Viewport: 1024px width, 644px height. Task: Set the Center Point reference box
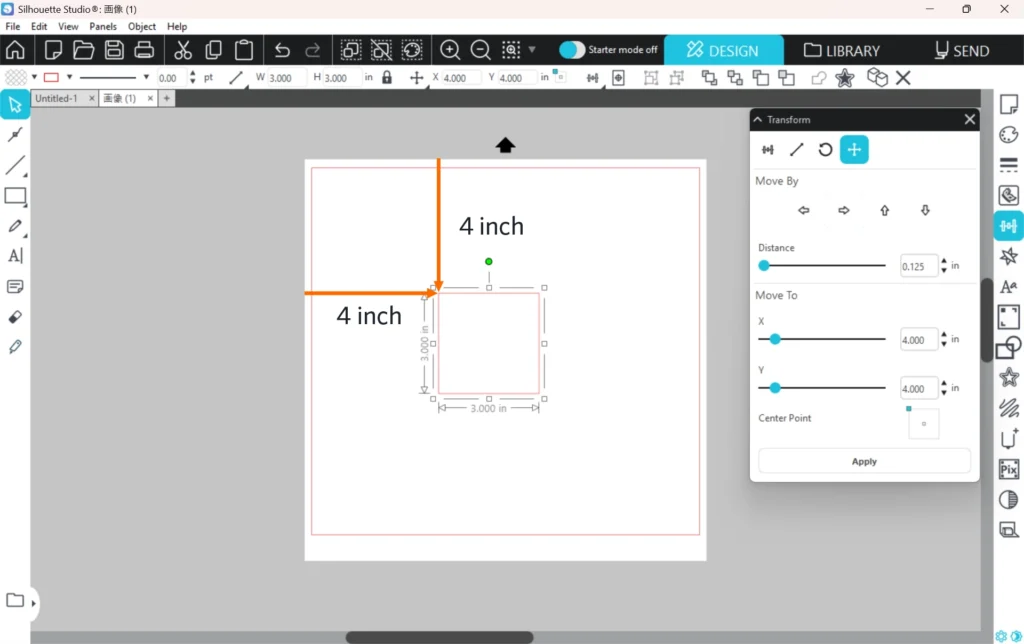coord(923,423)
